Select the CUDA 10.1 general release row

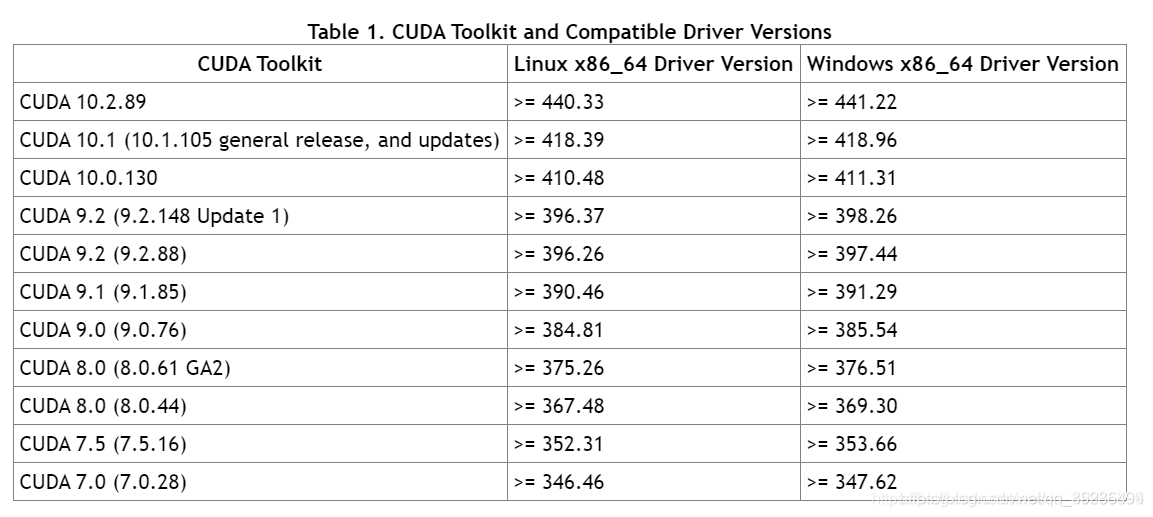(x=570, y=140)
